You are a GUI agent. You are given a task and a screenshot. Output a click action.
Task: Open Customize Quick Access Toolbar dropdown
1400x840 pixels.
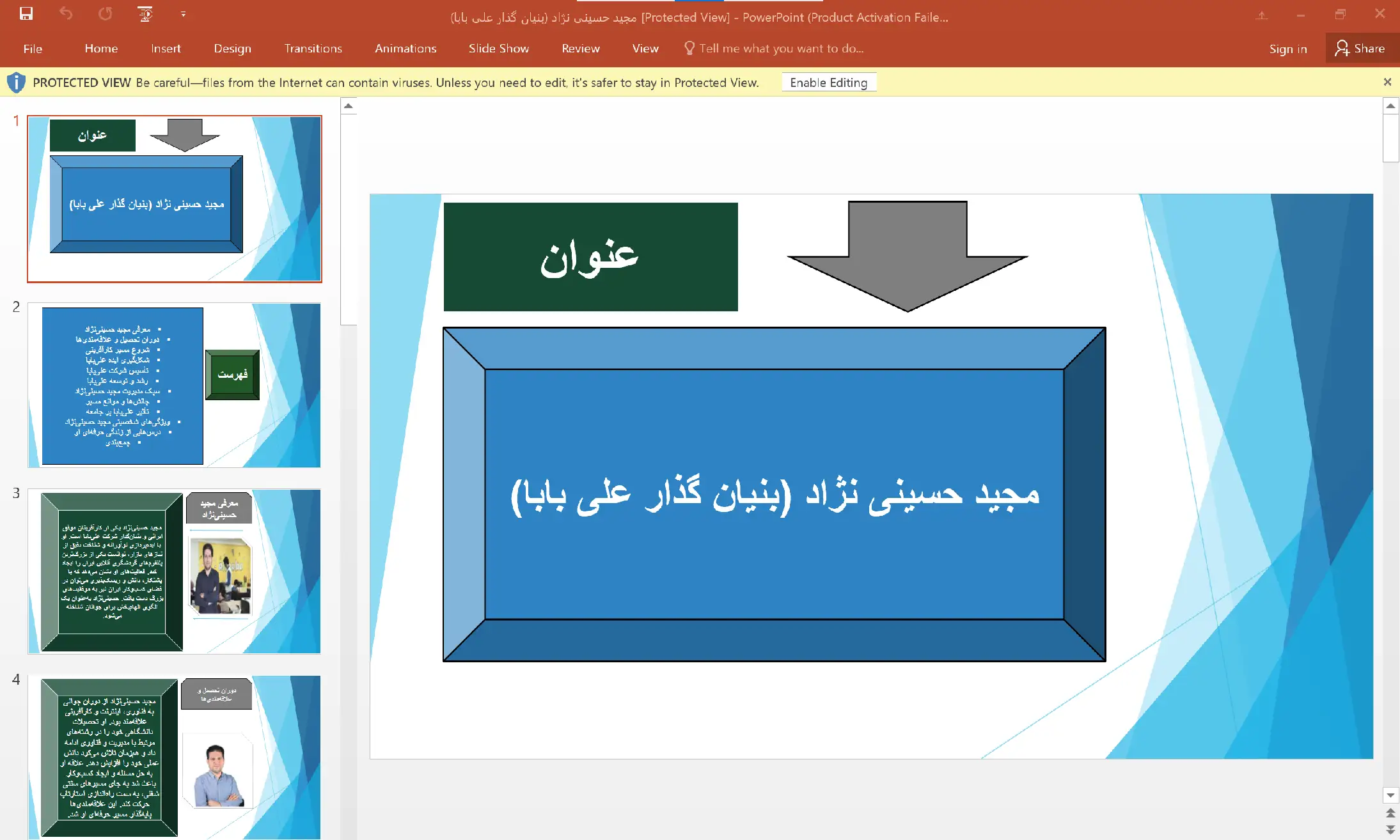click(x=184, y=14)
